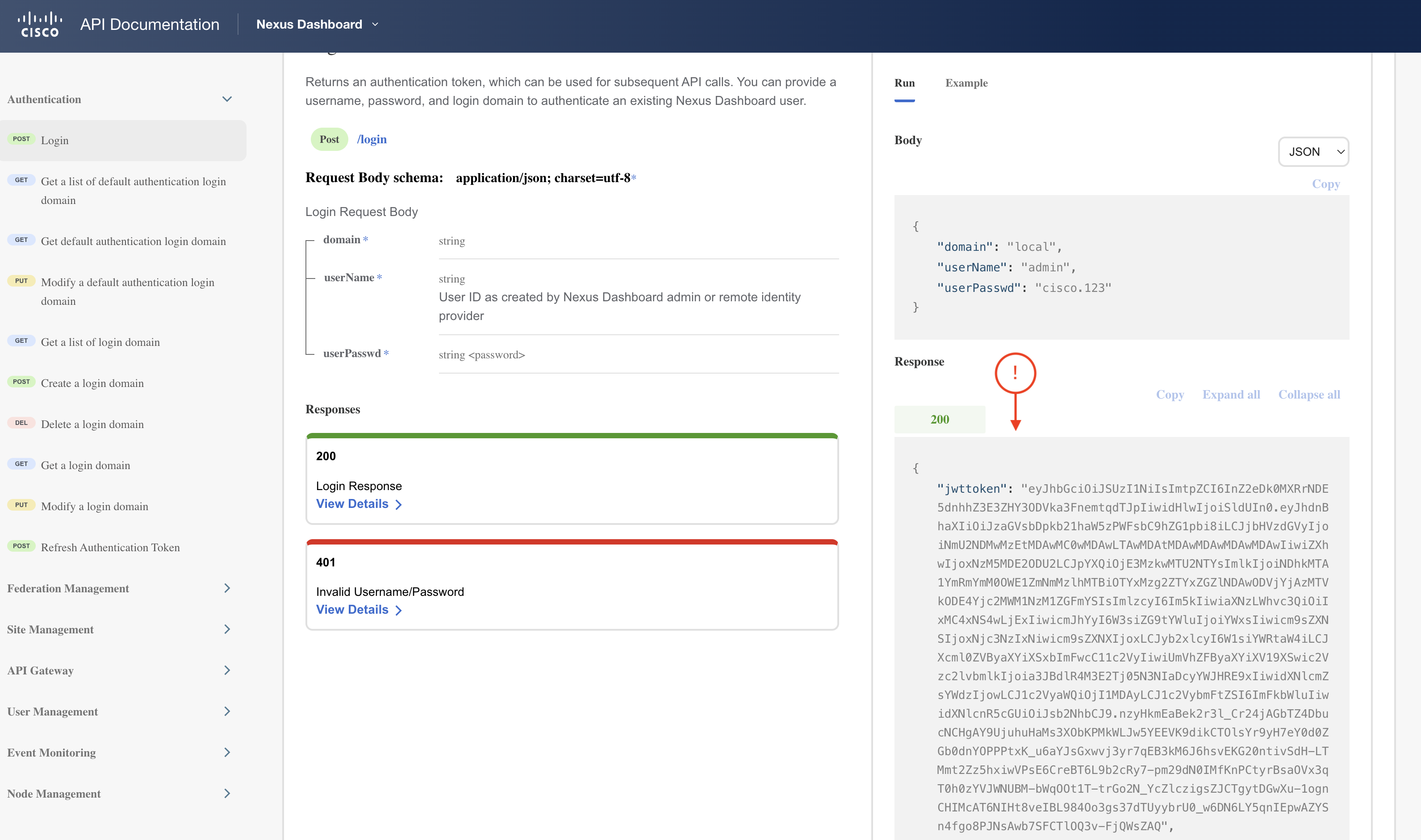This screenshot has height=840, width=1421.
Task: Click the "Invalid Username/Password" text
Action: coord(390,591)
